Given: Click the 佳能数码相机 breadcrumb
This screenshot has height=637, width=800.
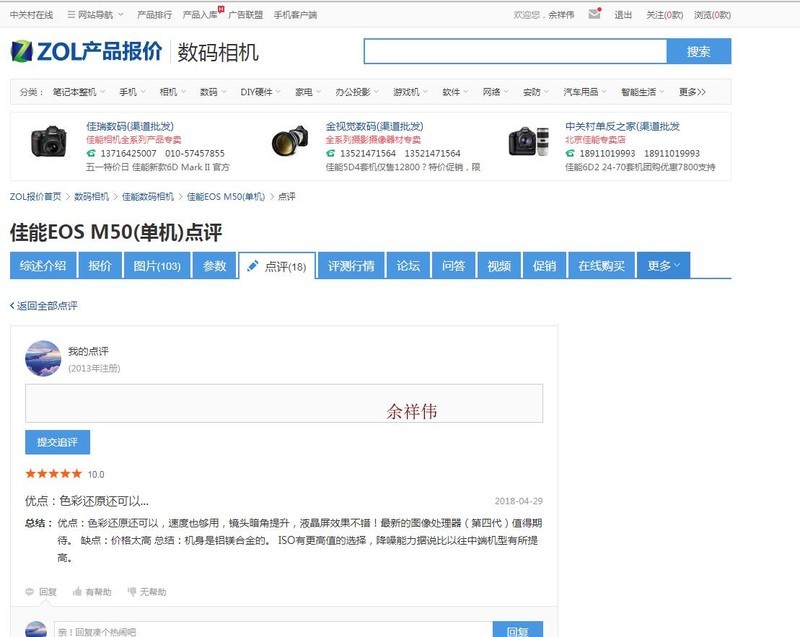Looking at the screenshot, I should point(148,196).
